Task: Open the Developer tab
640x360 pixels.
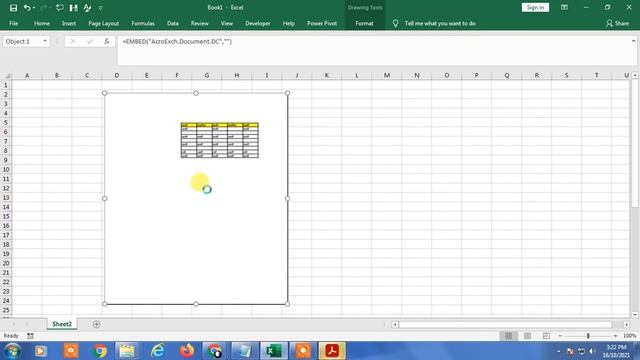Action: click(258, 23)
